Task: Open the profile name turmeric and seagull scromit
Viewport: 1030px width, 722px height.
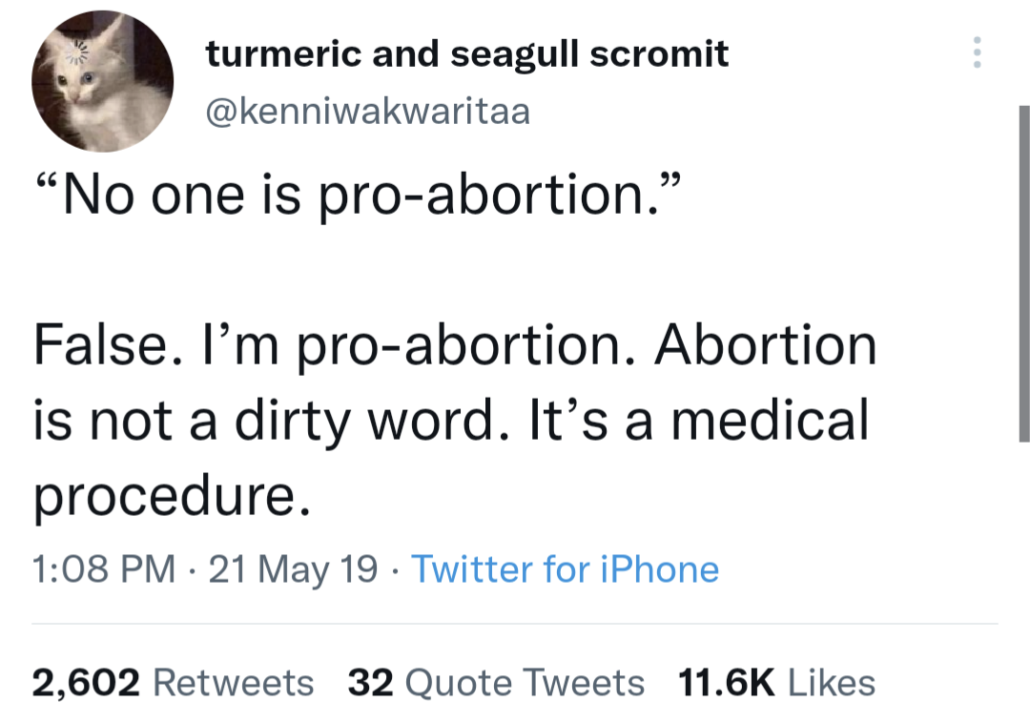Action: (467, 54)
